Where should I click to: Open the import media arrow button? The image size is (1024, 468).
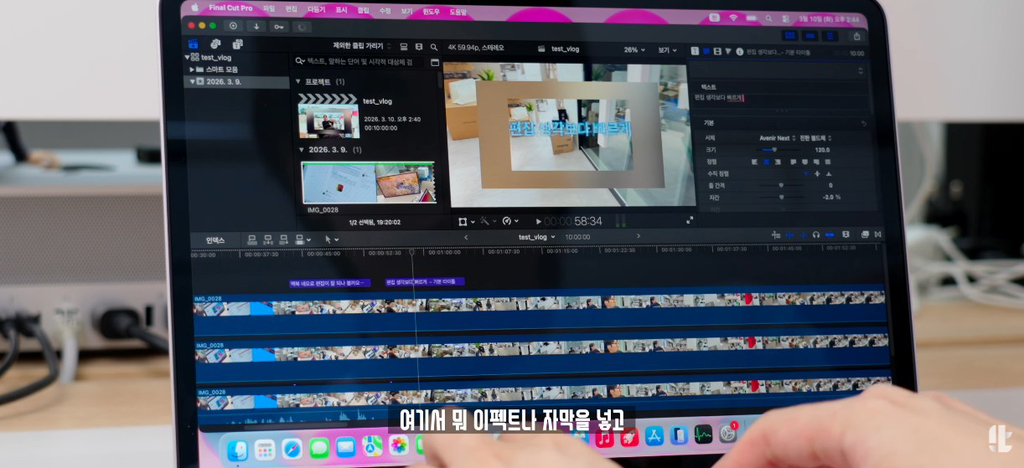[x=256, y=26]
